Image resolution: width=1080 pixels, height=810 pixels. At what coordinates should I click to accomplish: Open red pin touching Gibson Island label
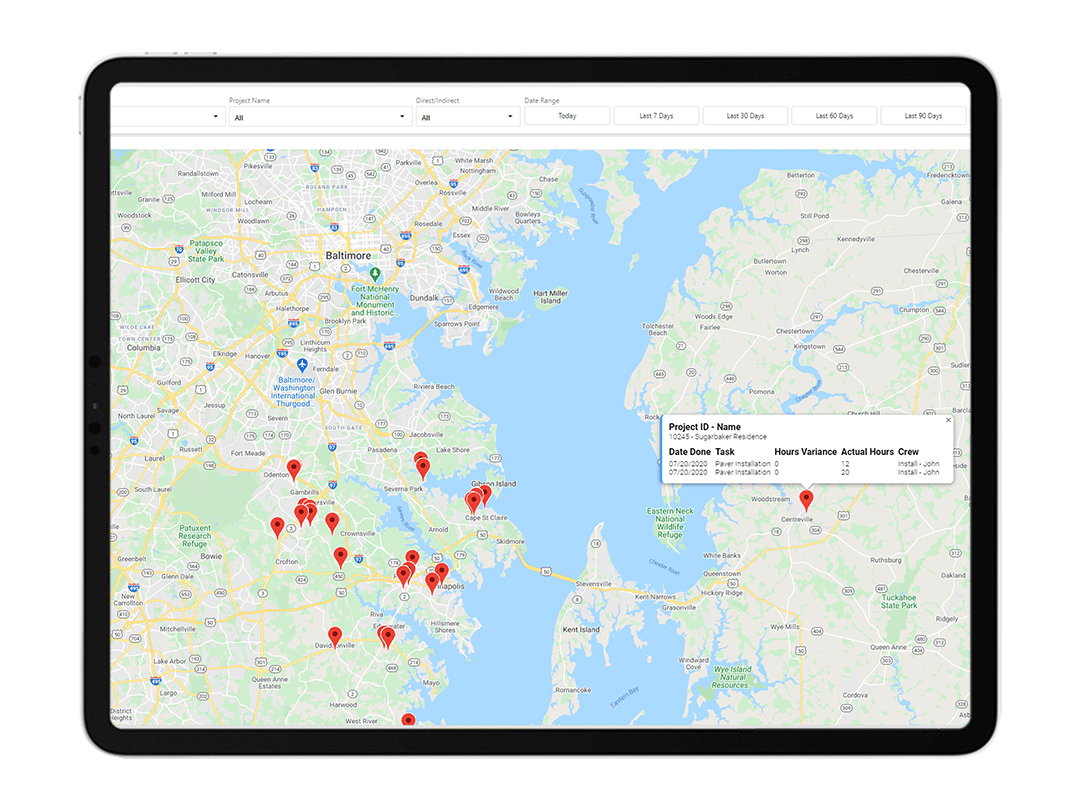pos(485,494)
